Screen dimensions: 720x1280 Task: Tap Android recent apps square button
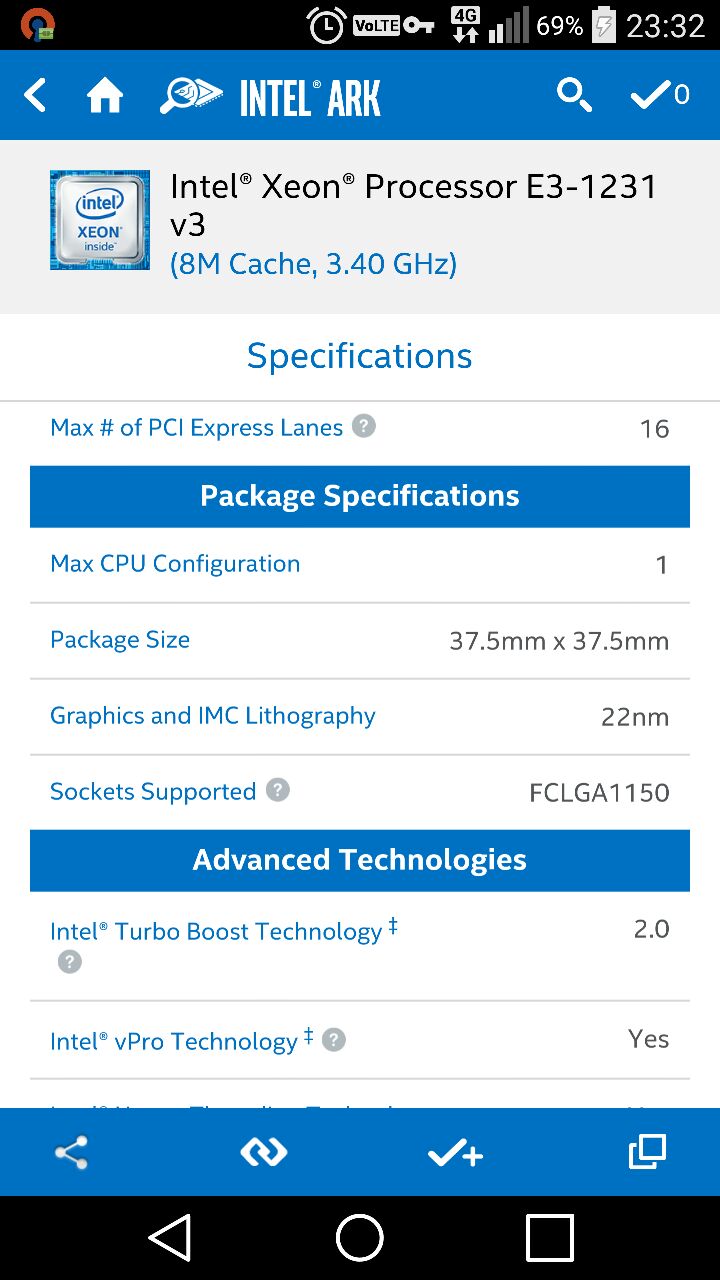(x=550, y=1238)
